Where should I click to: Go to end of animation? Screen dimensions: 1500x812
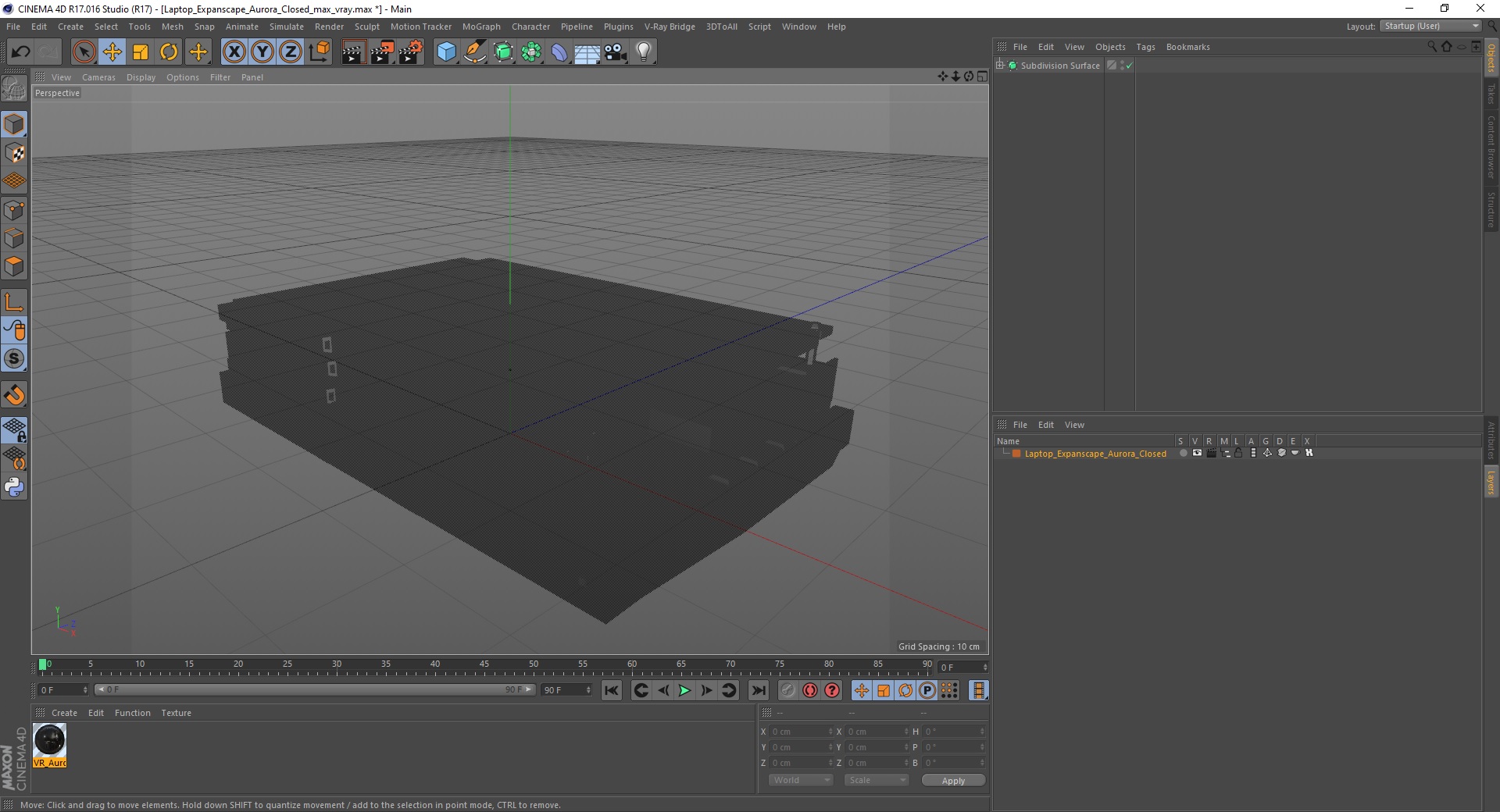click(758, 690)
